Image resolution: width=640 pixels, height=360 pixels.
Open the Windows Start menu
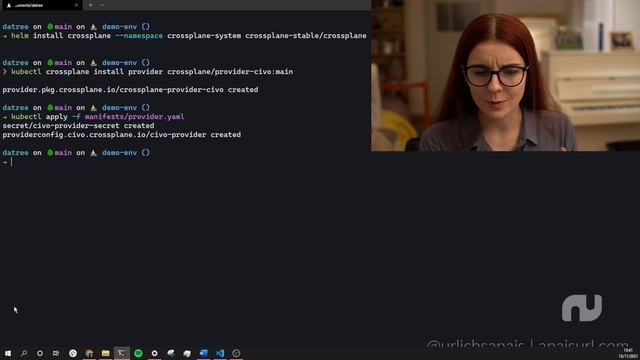(8, 353)
